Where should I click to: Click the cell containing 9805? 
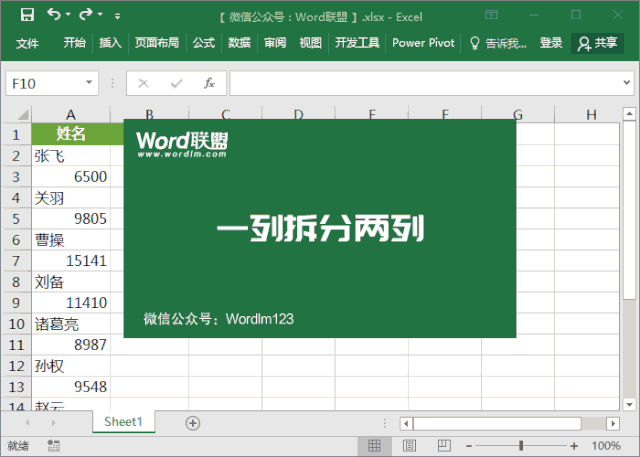click(71, 218)
